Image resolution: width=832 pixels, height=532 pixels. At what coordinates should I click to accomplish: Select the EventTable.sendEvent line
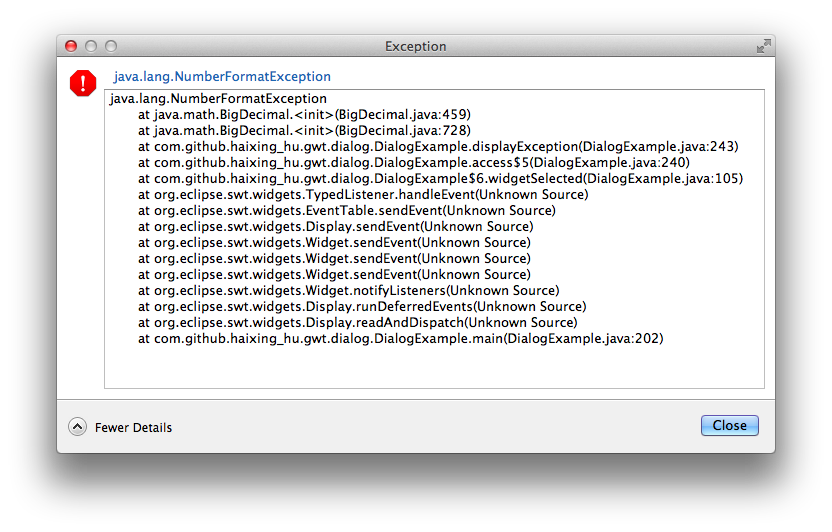[347, 211]
